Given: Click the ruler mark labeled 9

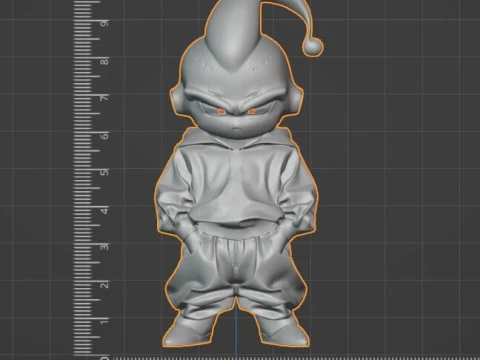Looking at the screenshot, I should click(105, 24).
